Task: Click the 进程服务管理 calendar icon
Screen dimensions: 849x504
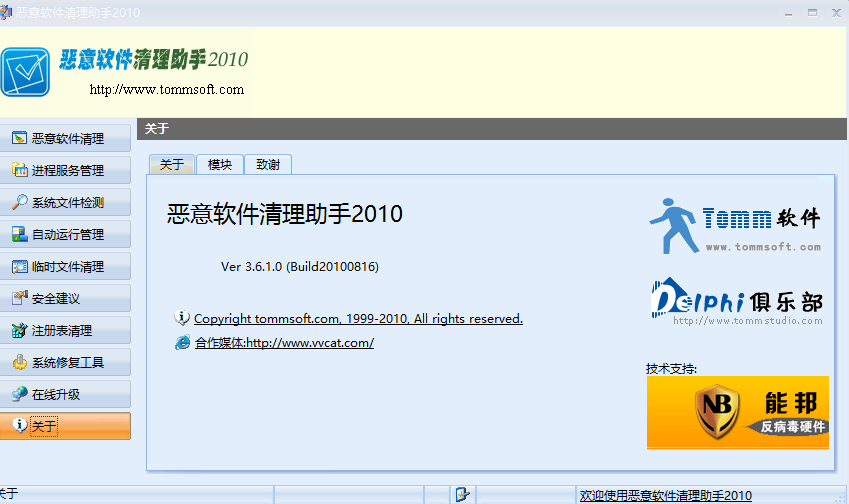Action: point(19,170)
